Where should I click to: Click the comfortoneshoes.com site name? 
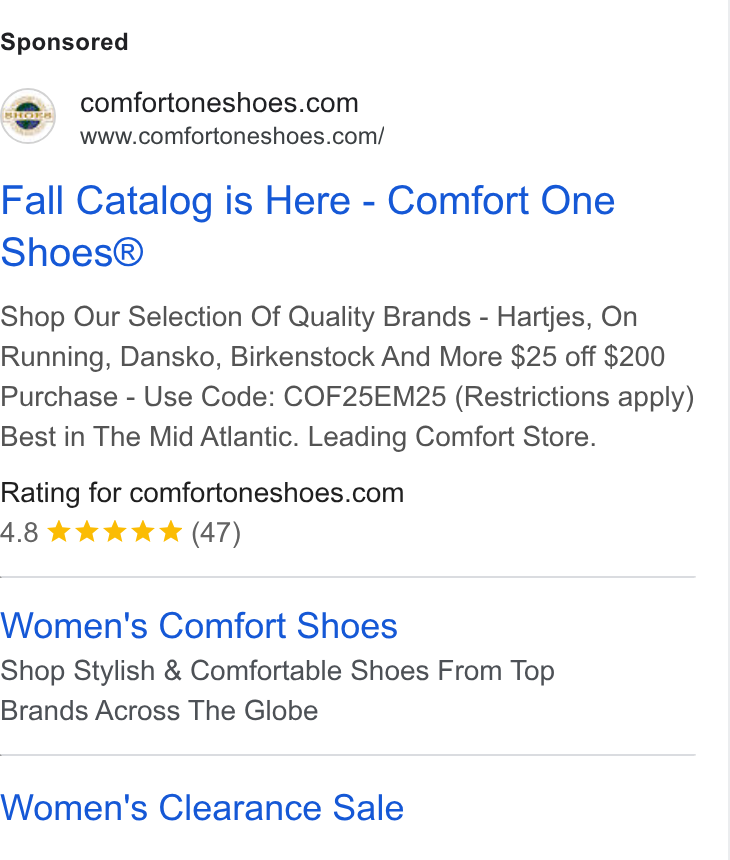pyautogui.click(x=219, y=103)
